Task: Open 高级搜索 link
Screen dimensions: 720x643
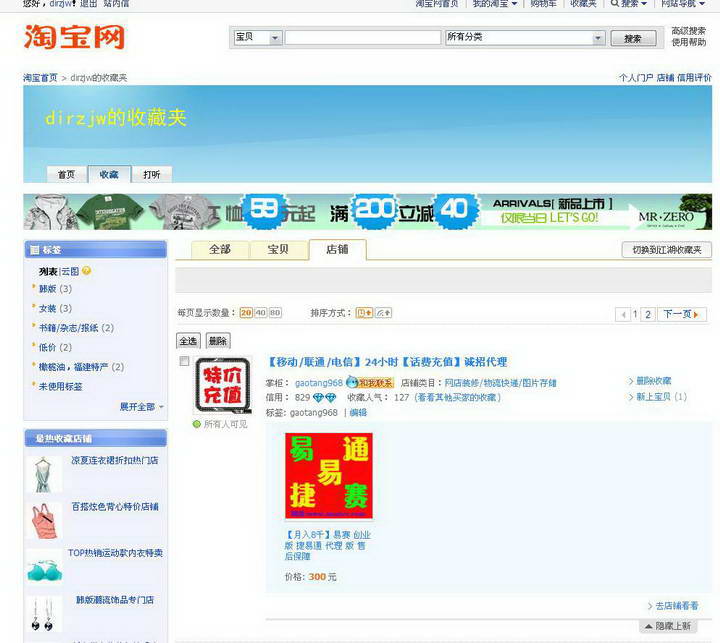Action: point(688,31)
